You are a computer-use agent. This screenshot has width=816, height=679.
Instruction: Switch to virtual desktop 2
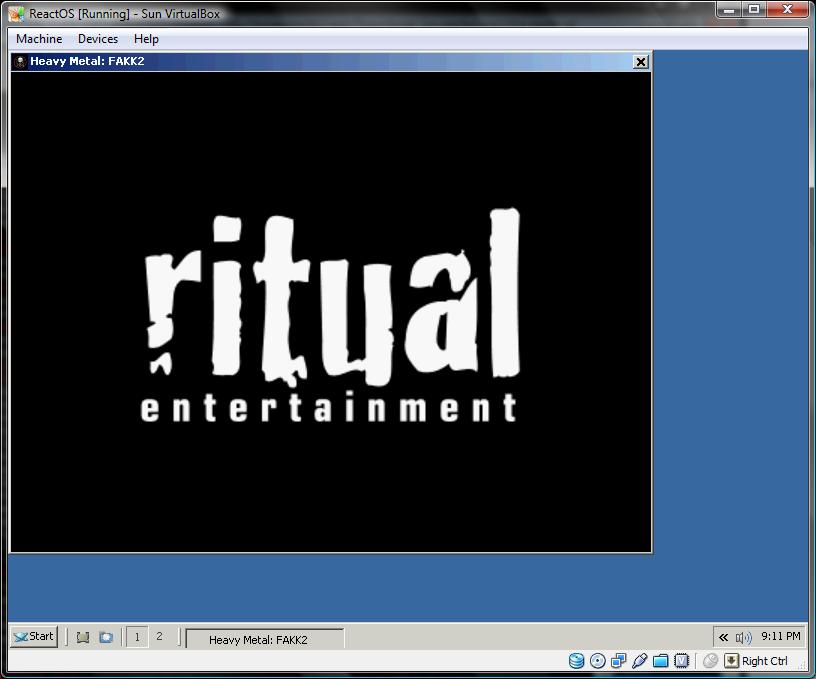click(159, 637)
